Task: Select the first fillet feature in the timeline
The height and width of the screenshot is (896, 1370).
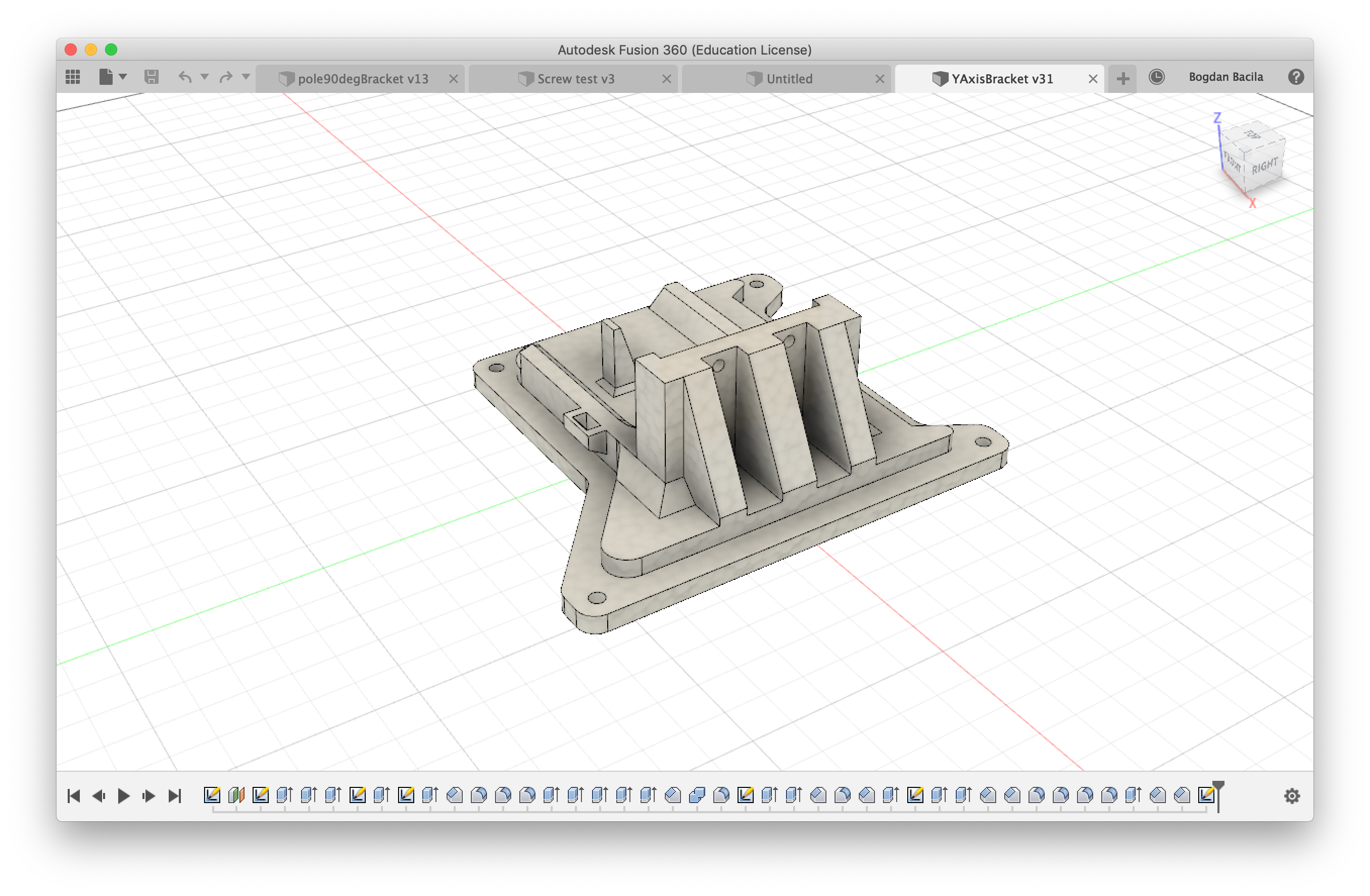Action: [x=478, y=794]
